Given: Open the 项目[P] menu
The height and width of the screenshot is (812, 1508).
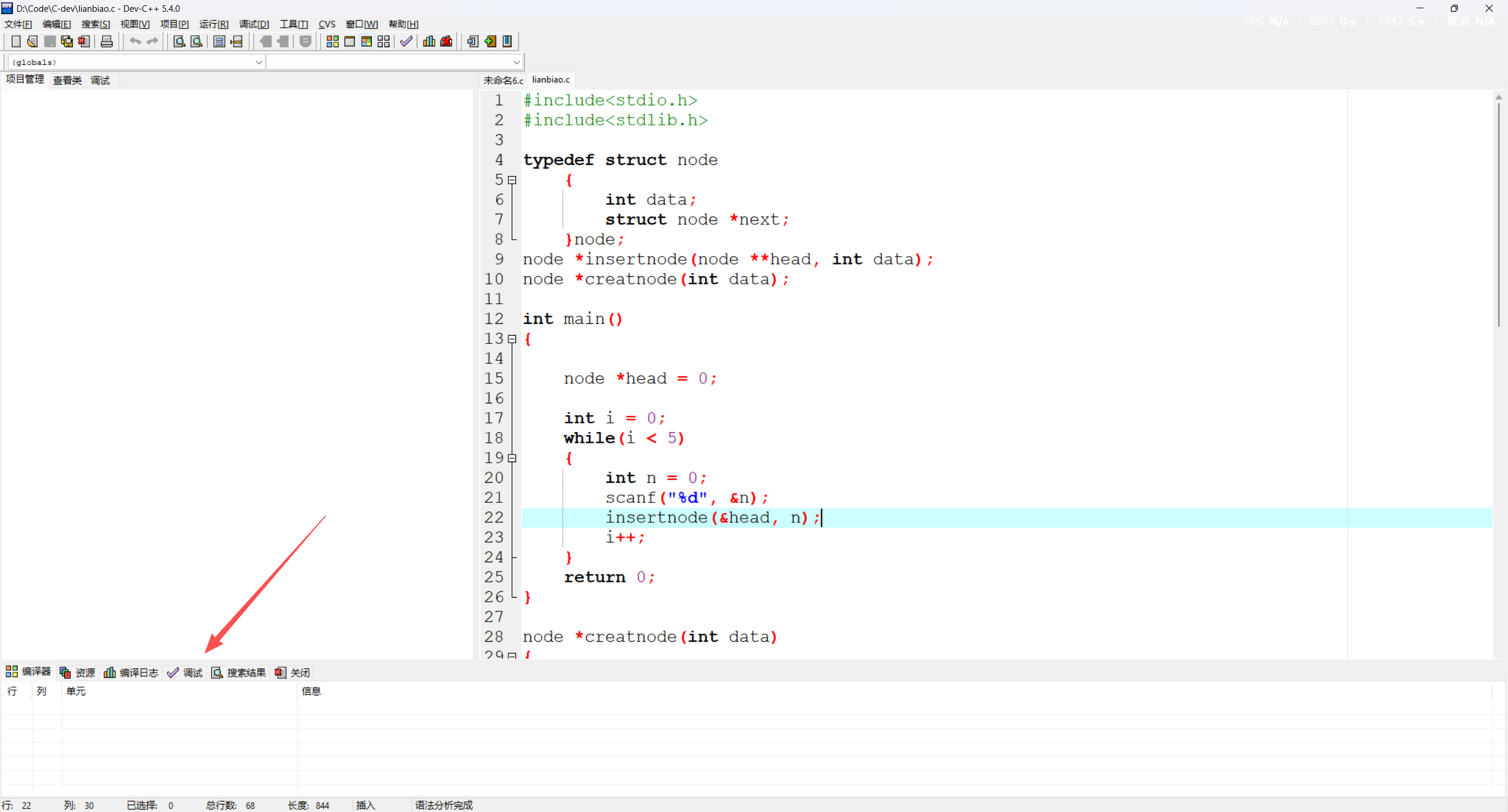Looking at the screenshot, I should coord(174,24).
